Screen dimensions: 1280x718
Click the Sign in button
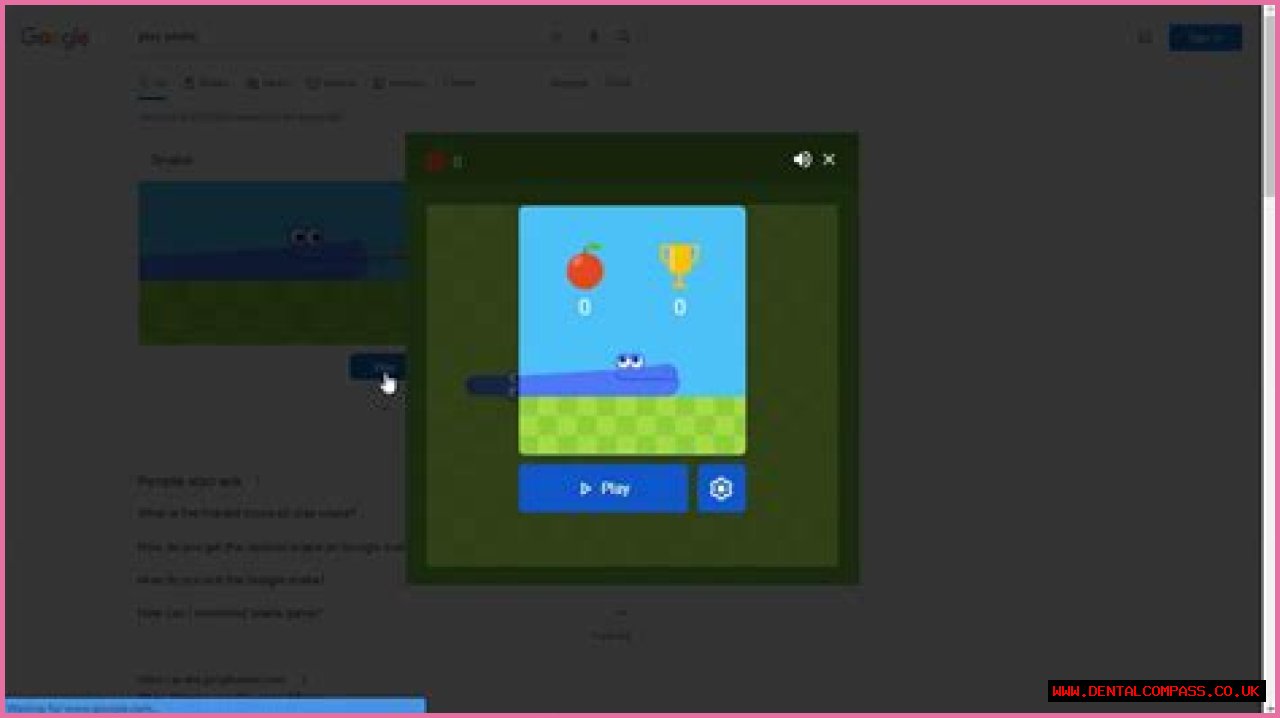point(1205,38)
